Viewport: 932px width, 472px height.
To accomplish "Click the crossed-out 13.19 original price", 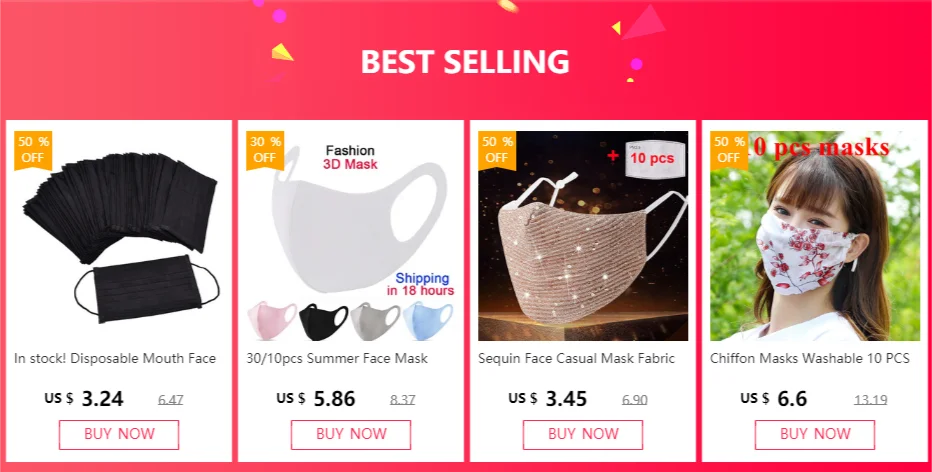I will 870,399.
